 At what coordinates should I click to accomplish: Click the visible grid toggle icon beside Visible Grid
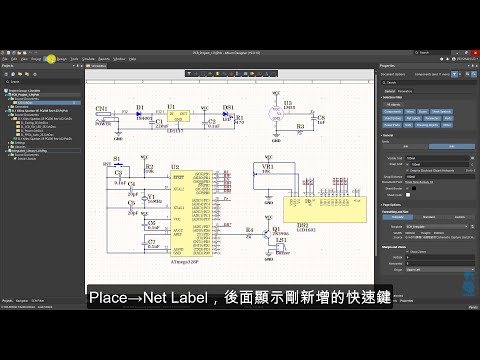click(472, 158)
